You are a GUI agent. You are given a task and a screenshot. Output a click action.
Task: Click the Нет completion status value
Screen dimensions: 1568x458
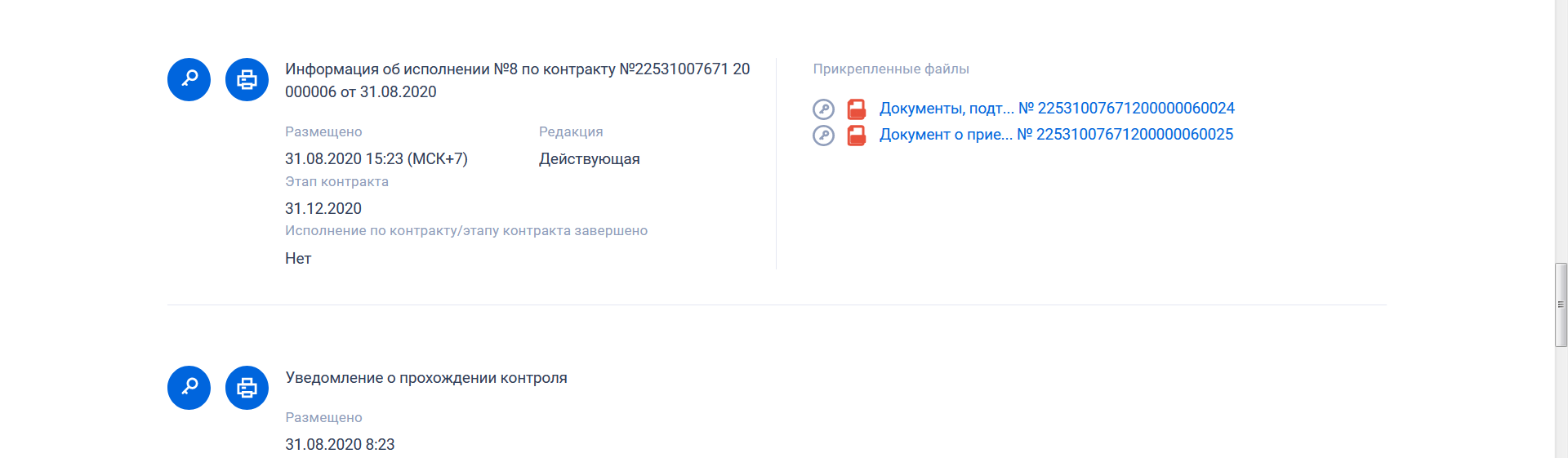[298, 259]
